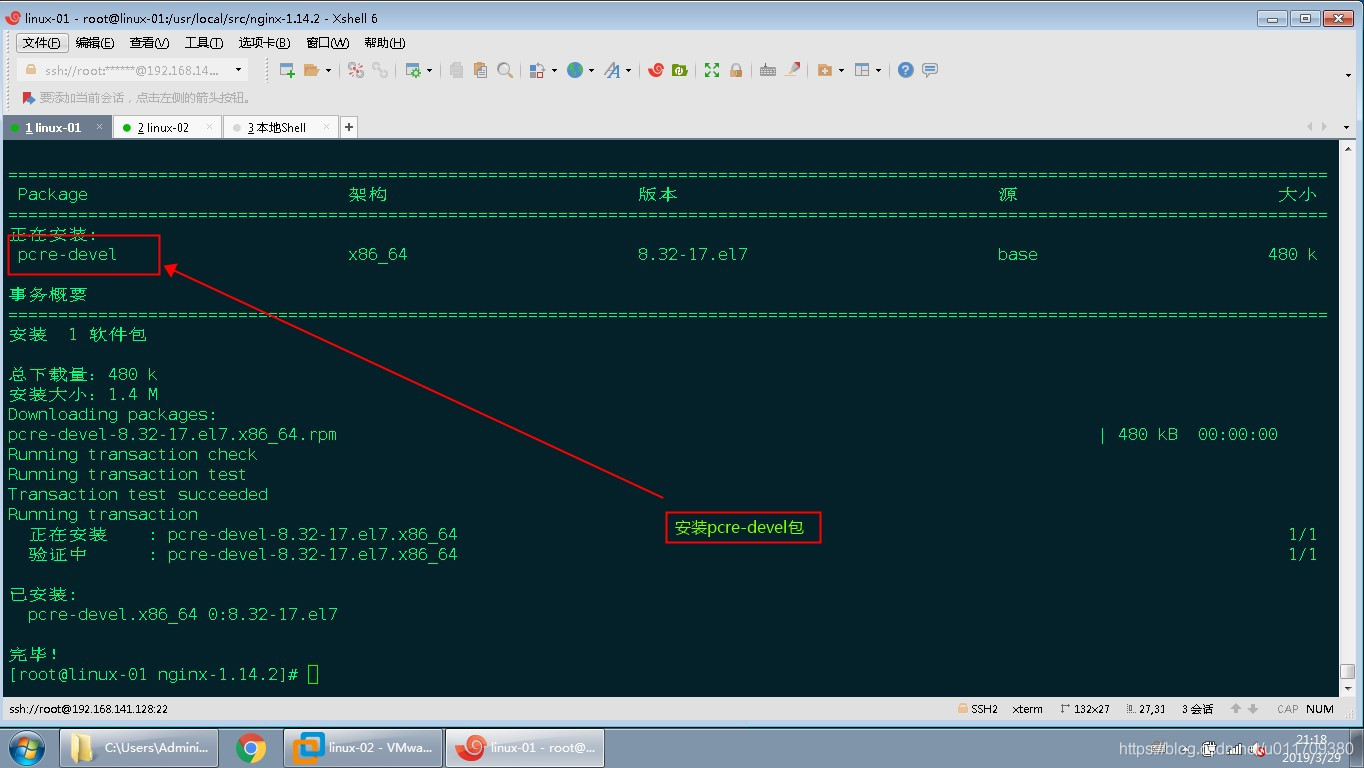Click the red bookmark flag icon

point(29,98)
